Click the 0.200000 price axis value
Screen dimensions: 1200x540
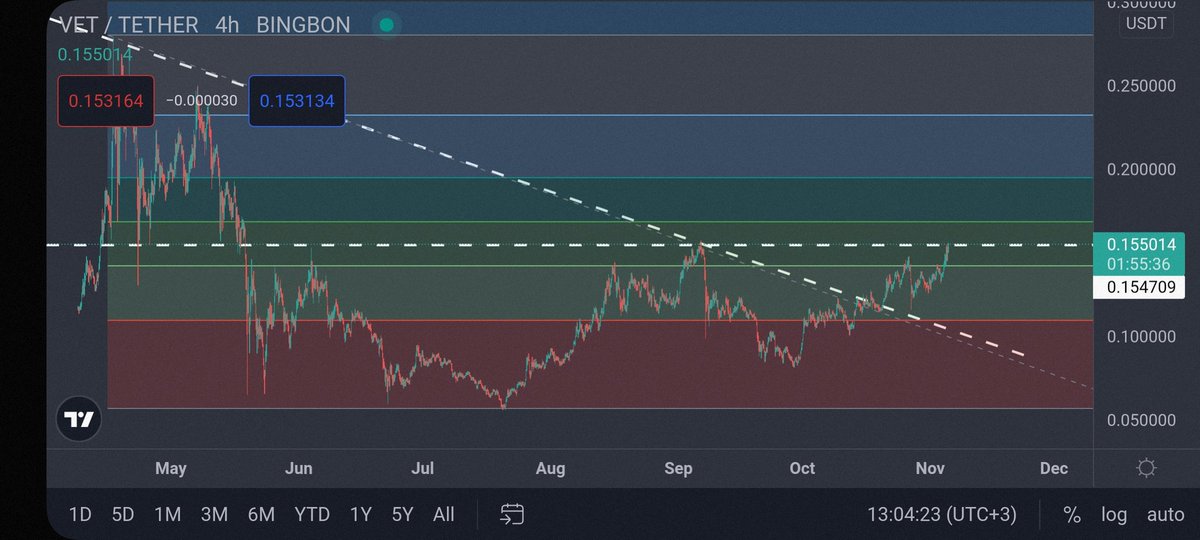click(1141, 170)
